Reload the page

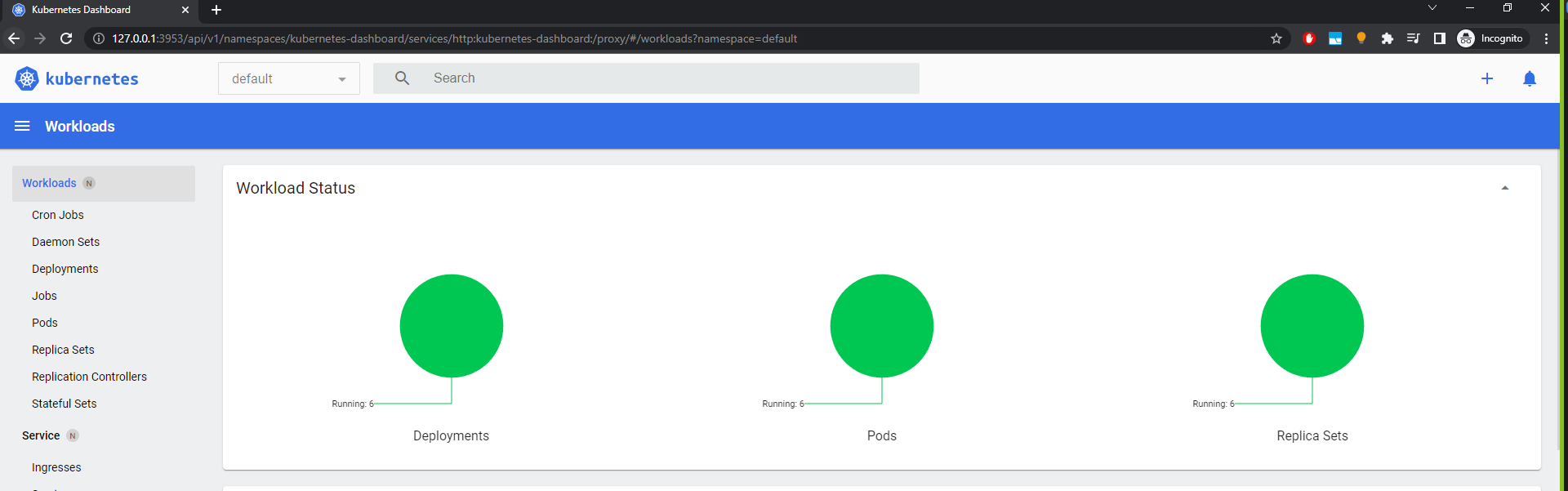(x=67, y=38)
